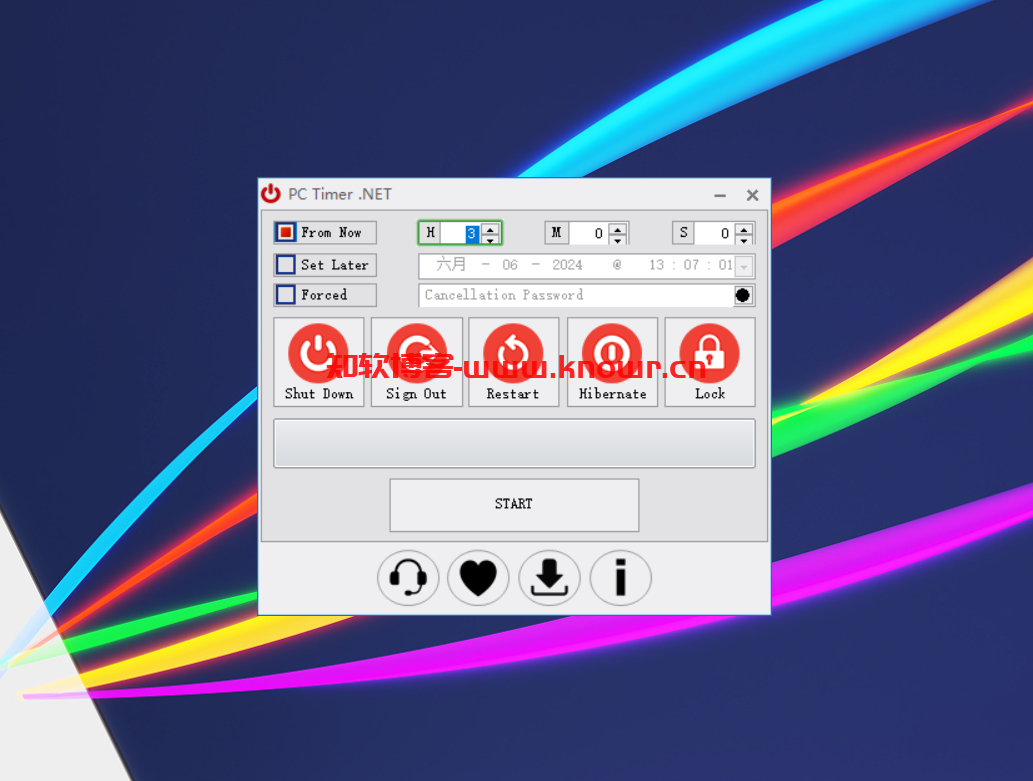The height and width of the screenshot is (781, 1033).
Task: Decrease seconds with down arrow
Action: 744,239
